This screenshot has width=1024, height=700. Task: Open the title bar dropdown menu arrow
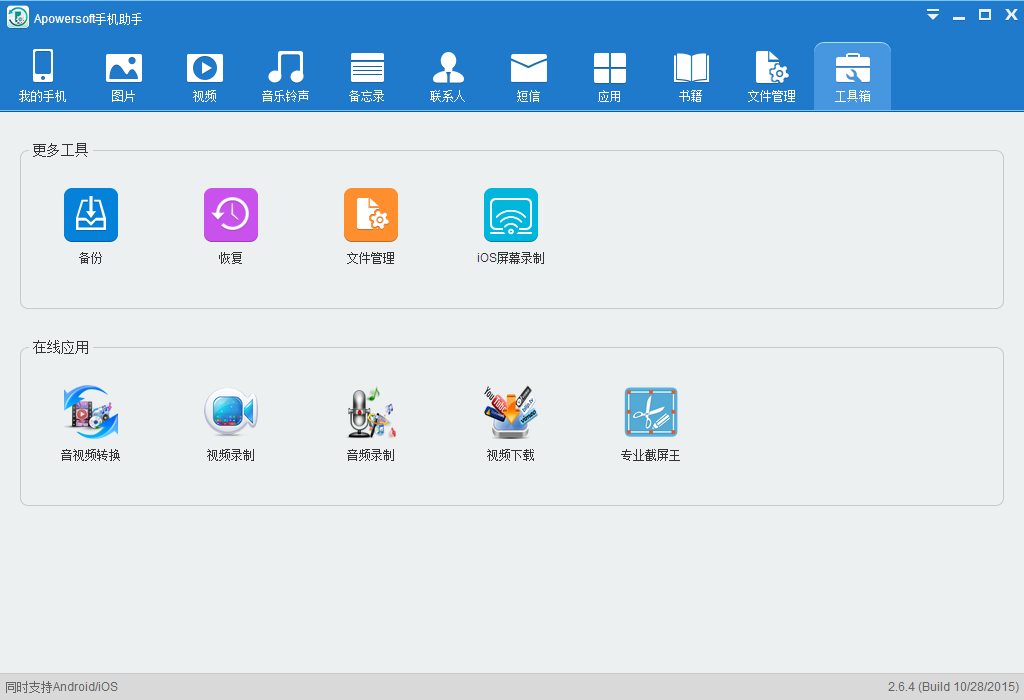point(933,14)
